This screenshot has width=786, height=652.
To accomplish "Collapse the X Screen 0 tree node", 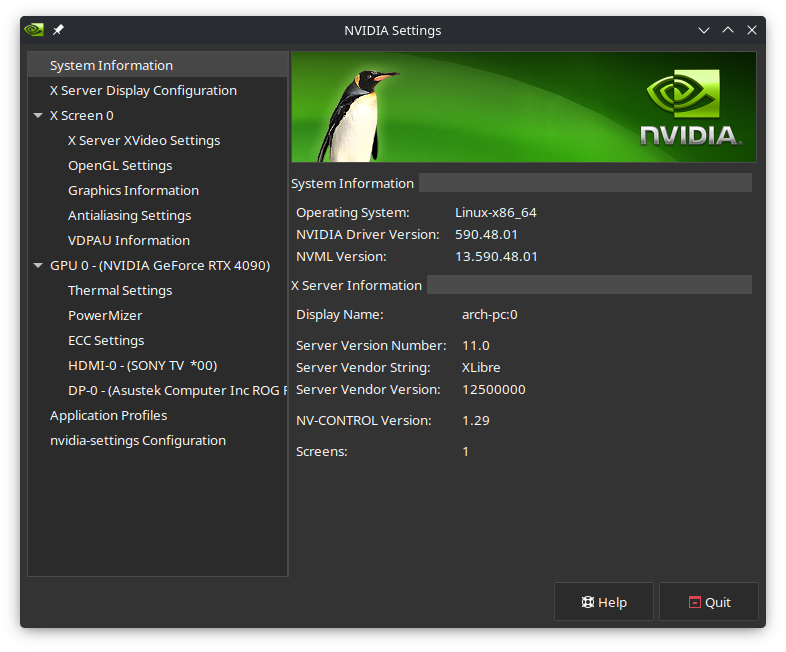I will [38, 116].
